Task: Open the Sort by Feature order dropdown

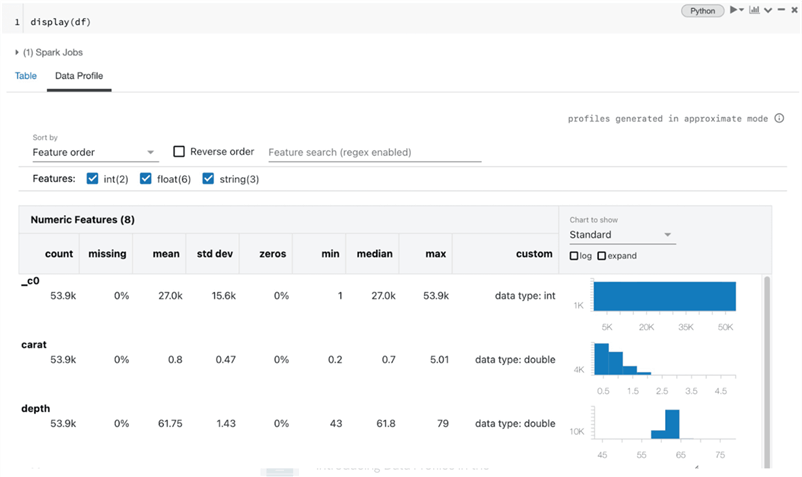Action: 94,153
